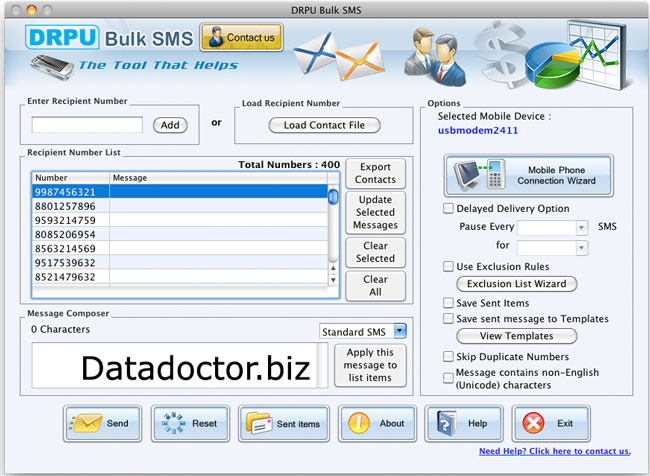Click the Add button
650x476 pixels.
(x=170, y=125)
